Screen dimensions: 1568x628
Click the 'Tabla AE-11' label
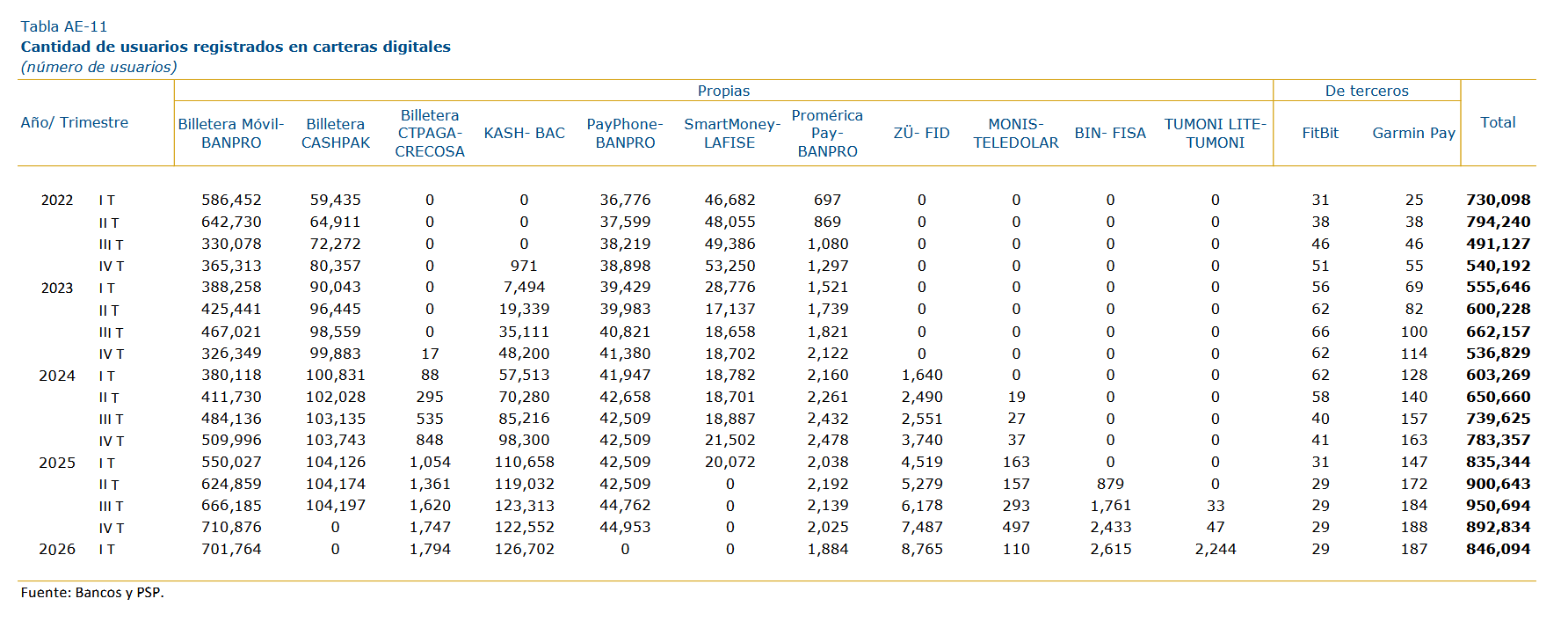click(x=64, y=26)
